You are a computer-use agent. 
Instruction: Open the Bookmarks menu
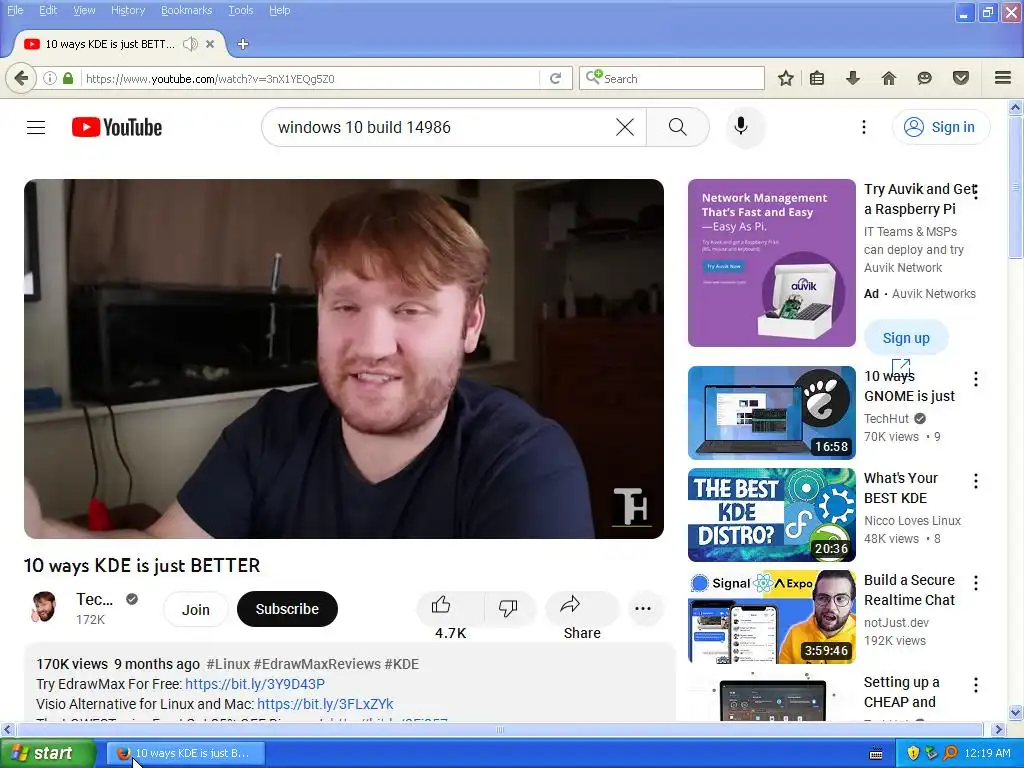click(187, 10)
